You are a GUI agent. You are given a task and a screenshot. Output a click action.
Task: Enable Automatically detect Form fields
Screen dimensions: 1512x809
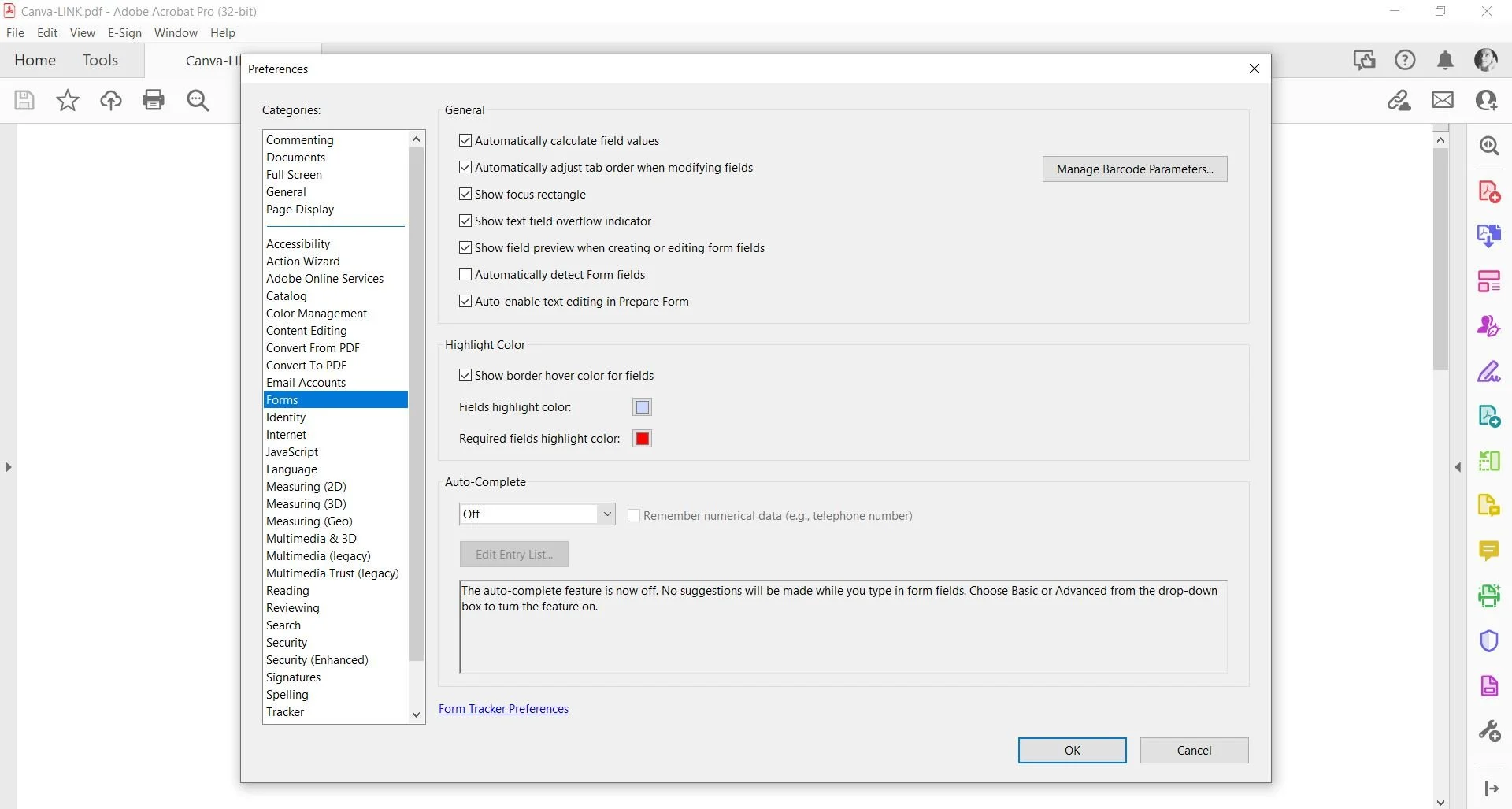tap(465, 274)
